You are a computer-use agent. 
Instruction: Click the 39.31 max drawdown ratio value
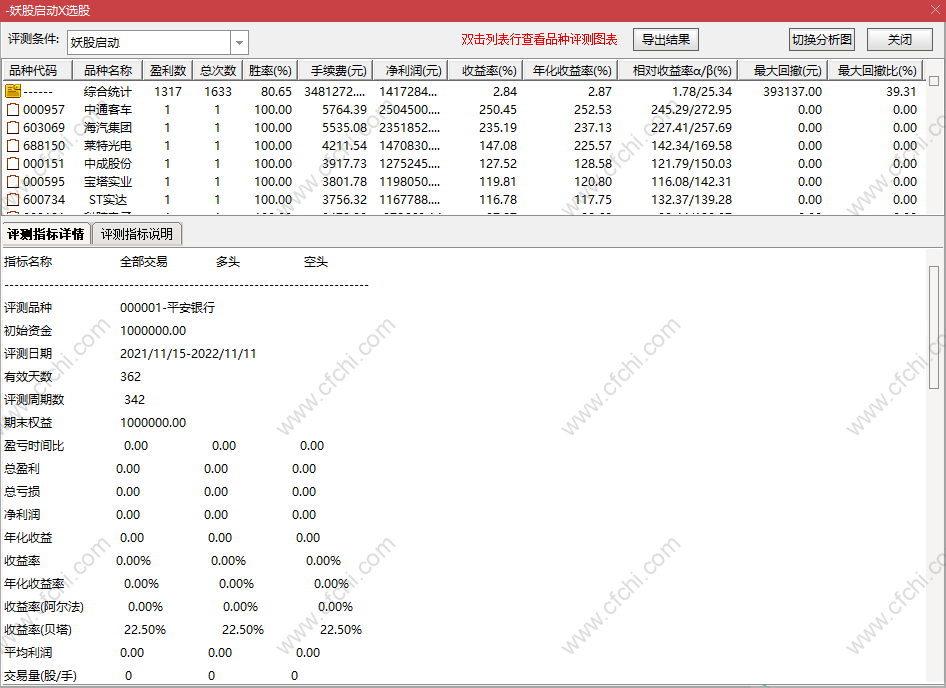point(901,92)
